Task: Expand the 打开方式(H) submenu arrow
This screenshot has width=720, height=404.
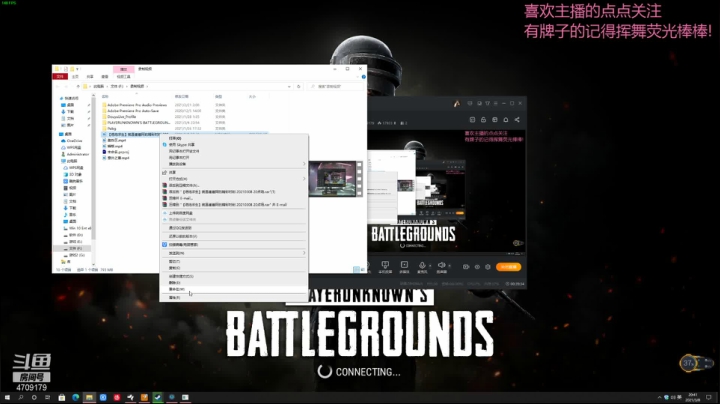Action: [304, 179]
